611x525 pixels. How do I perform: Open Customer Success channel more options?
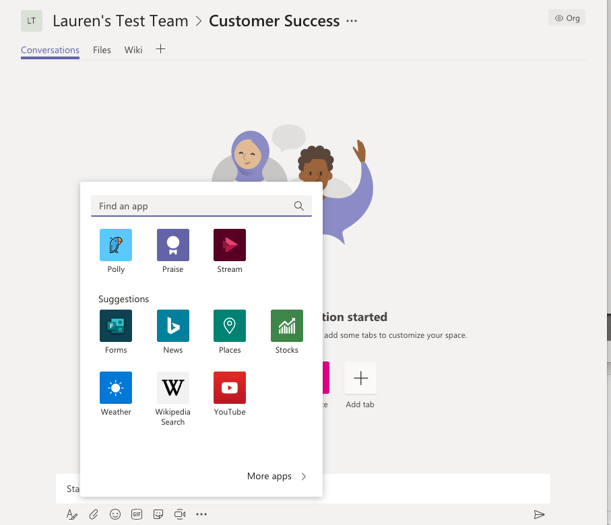[x=351, y=21]
